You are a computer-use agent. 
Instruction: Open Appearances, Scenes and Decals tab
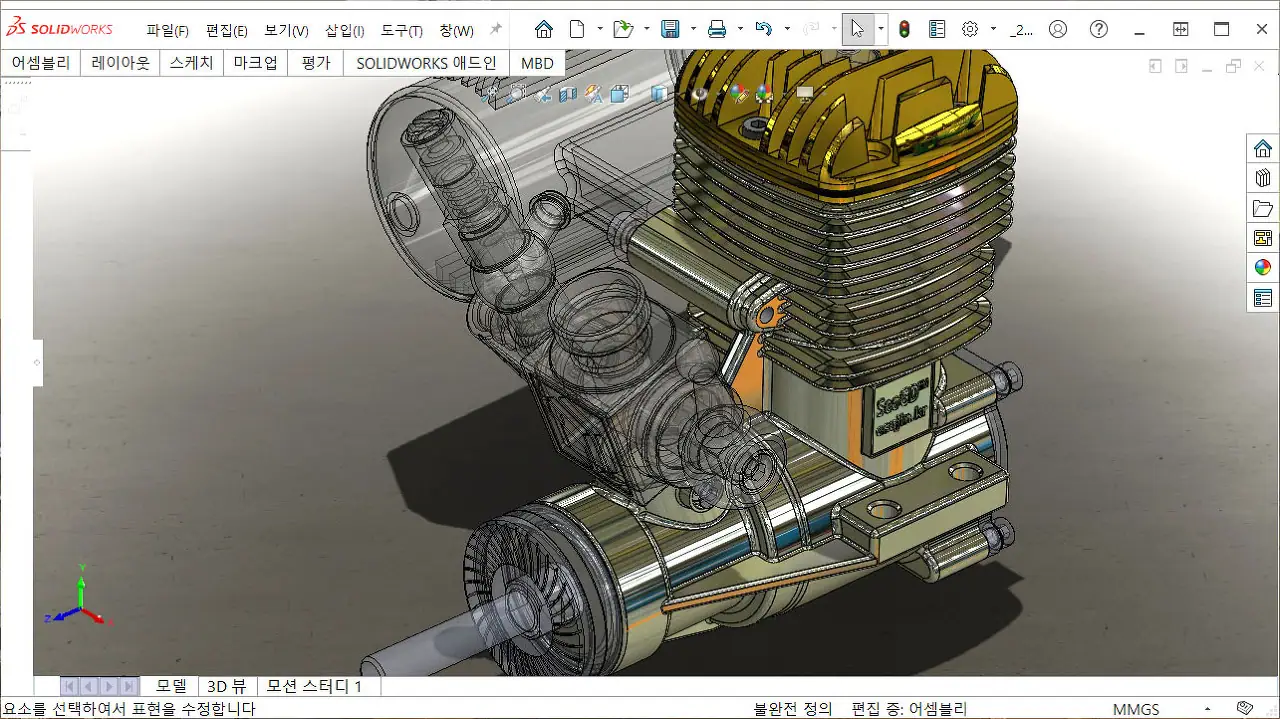1263,267
